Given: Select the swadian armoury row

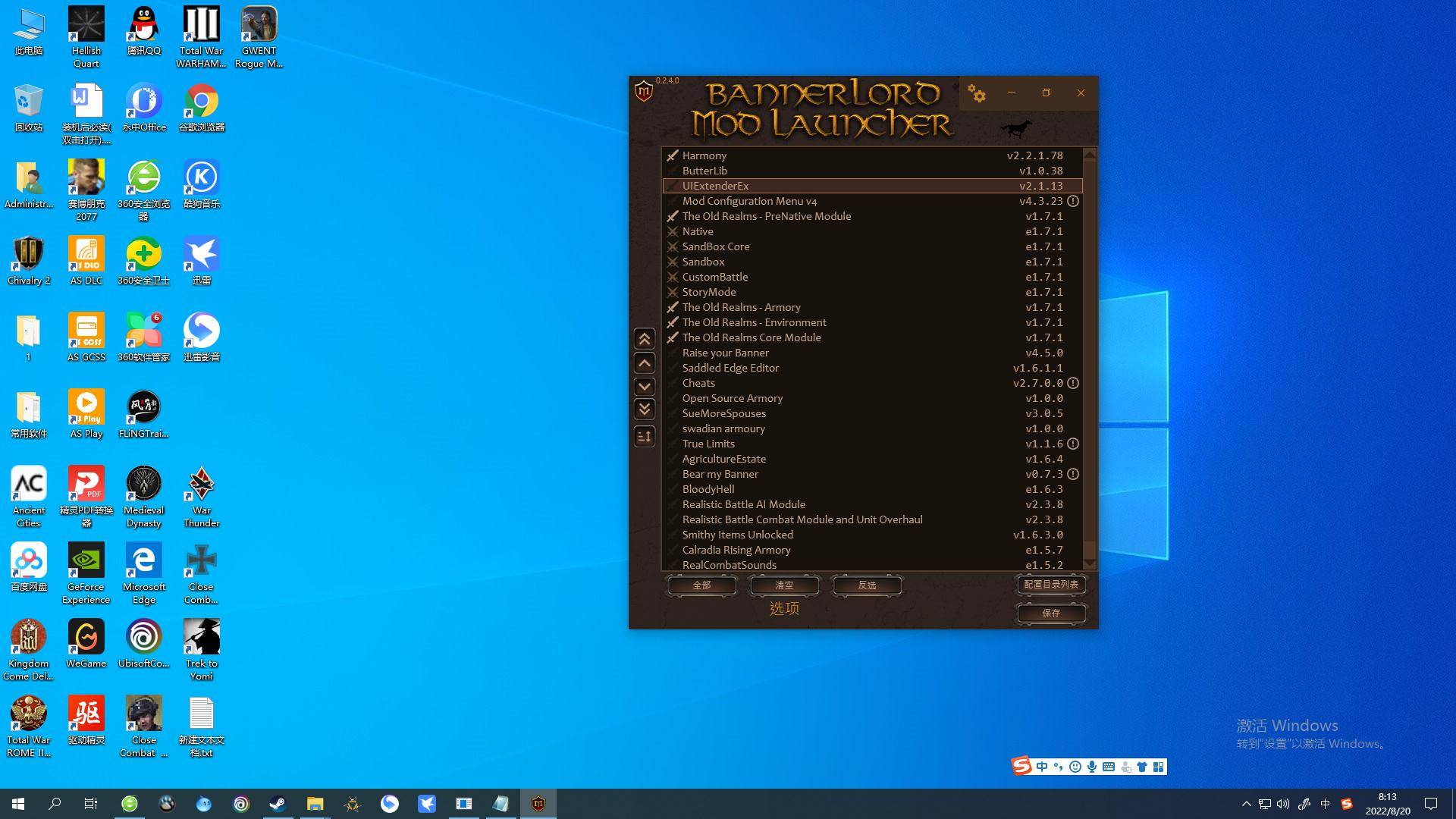Looking at the screenshot, I should tap(872, 428).
